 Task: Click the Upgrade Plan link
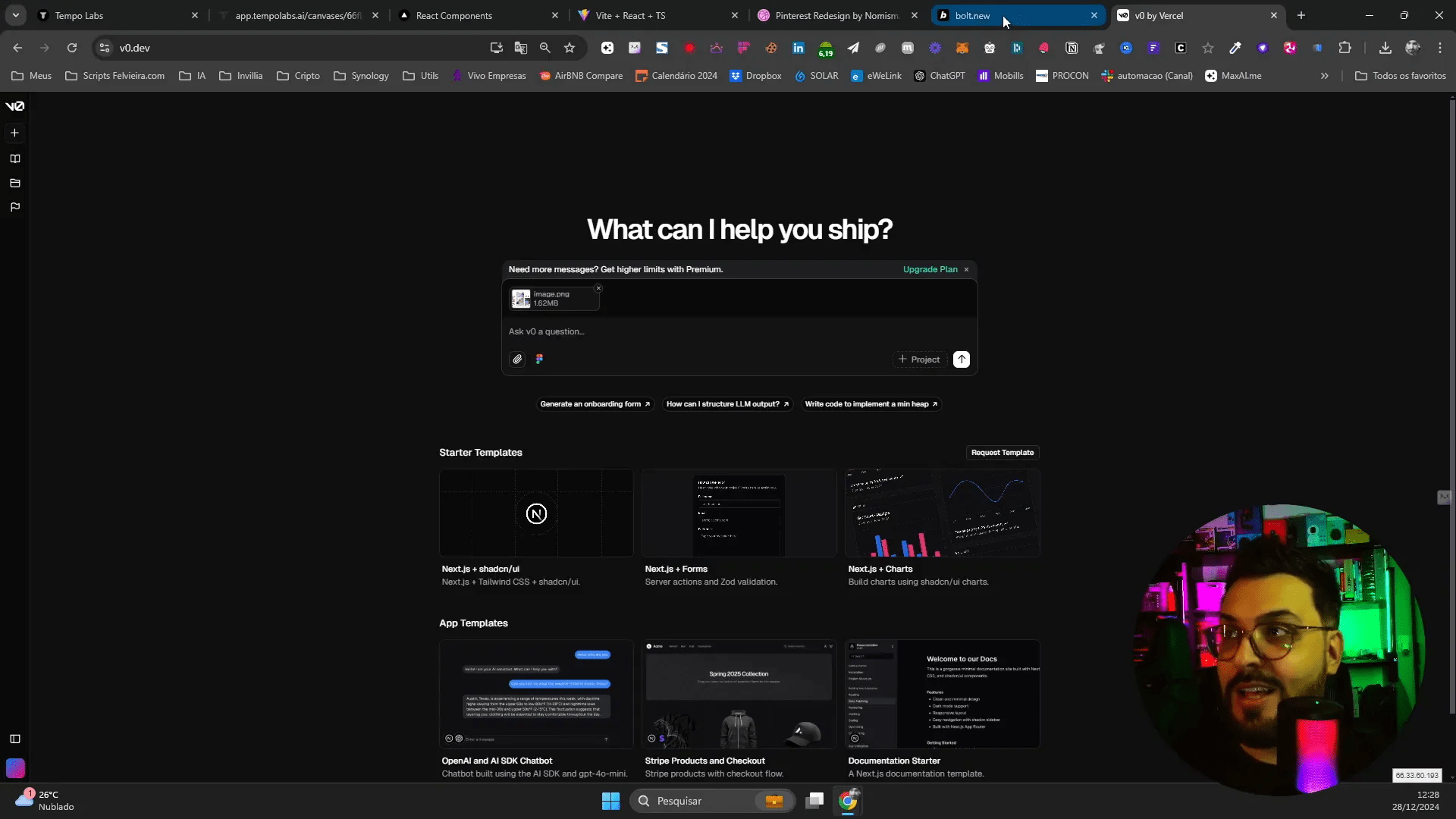[930, 269]
